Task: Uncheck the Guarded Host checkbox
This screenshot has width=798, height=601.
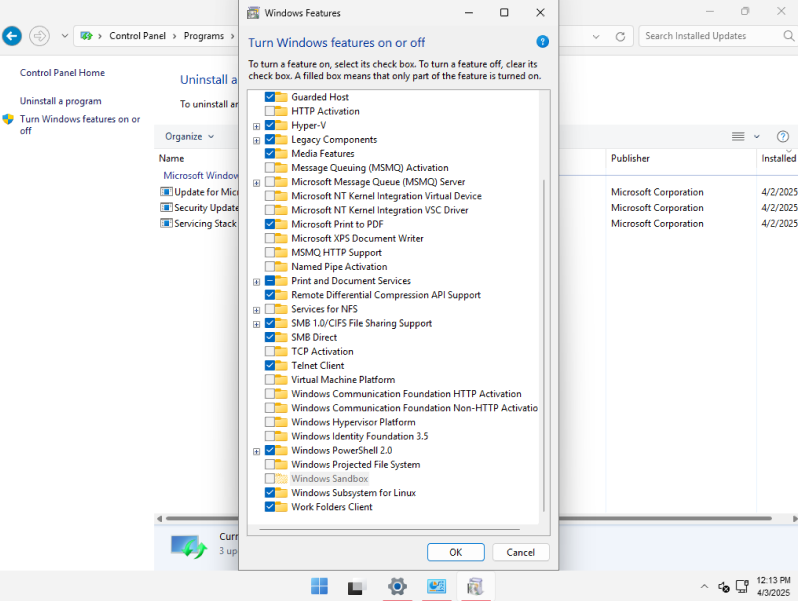Action: (270, 97)
